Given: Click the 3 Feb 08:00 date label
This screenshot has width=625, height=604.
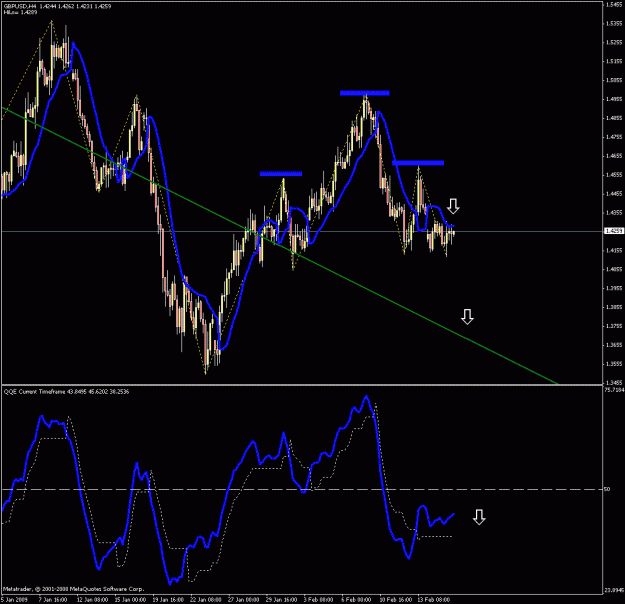Looking at the screenshot, I should (318, 600).
